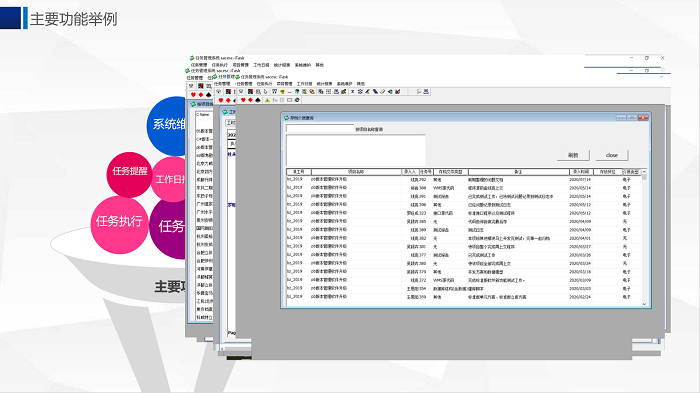Focus the project name search field
The height and width of the screenshot is (393, 700).
(320, 129)
